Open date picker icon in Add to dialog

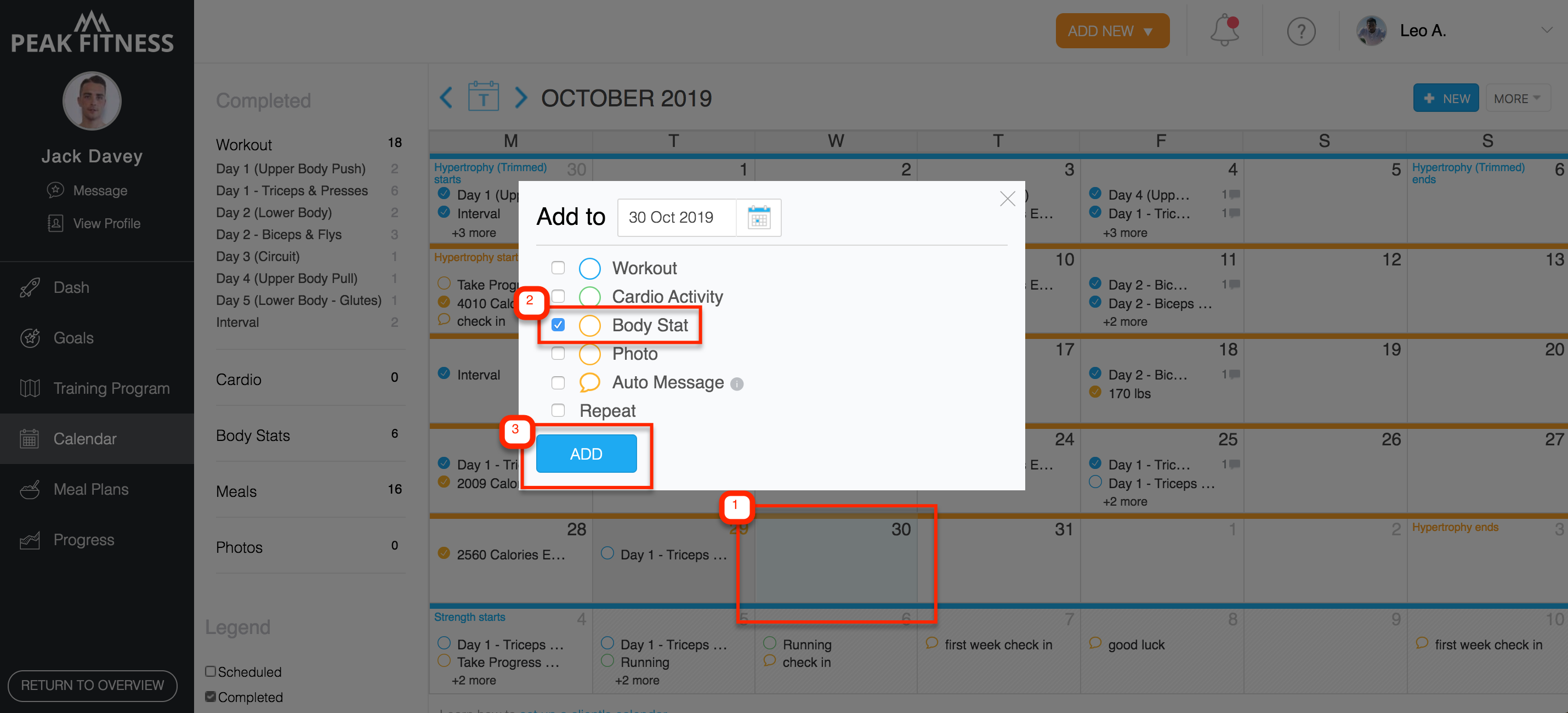click(x=758, y=217)
